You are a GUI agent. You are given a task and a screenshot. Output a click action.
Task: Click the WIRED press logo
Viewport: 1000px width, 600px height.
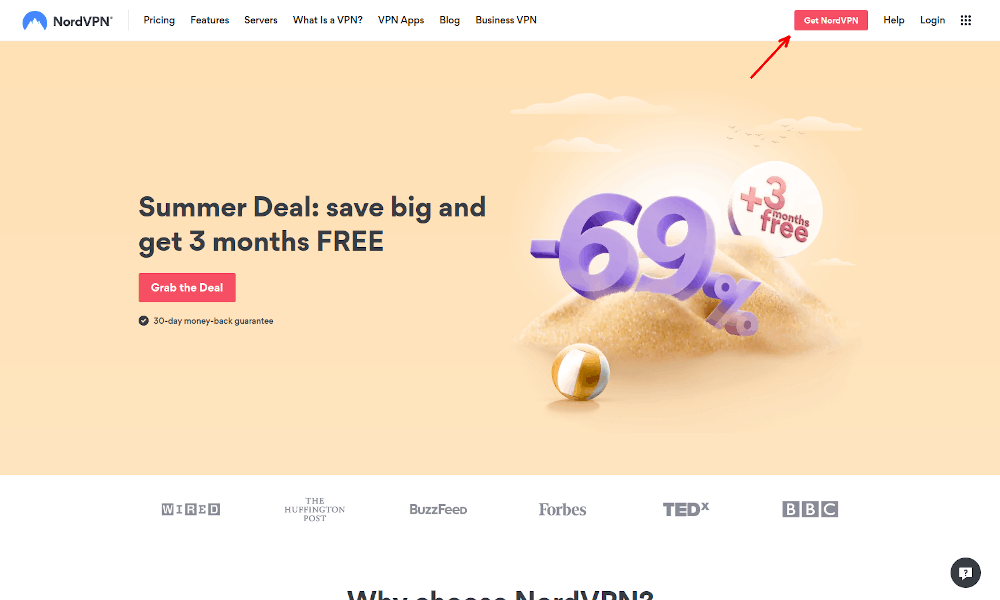(191, 509)
